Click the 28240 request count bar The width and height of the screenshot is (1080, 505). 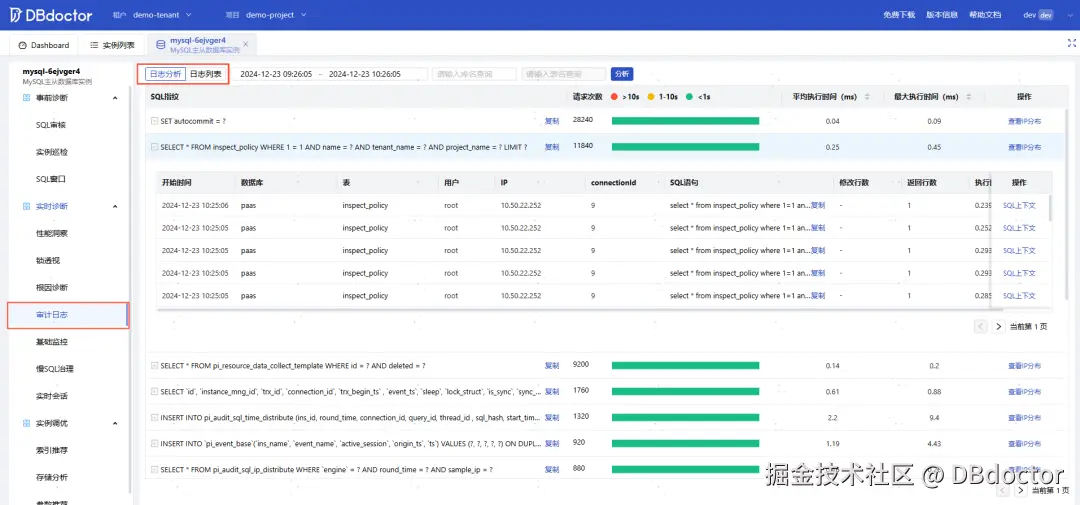pyautogui.click(x=685, y=121)
